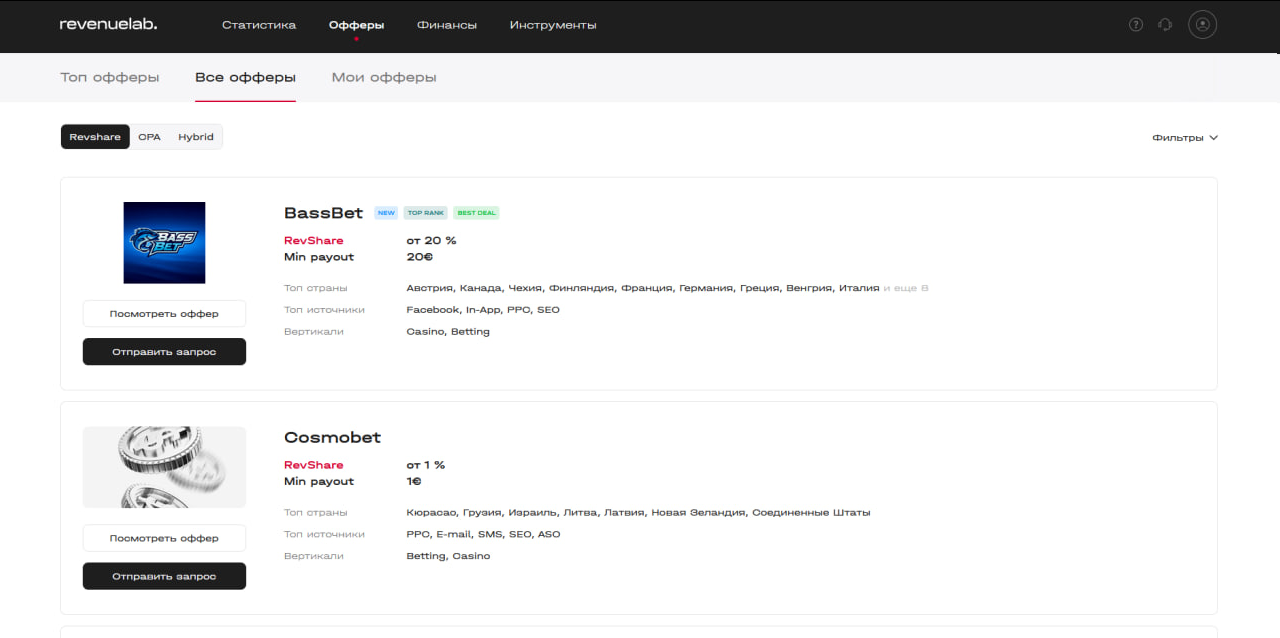Switch to Топ офферы tab

(x=110, y=77)
